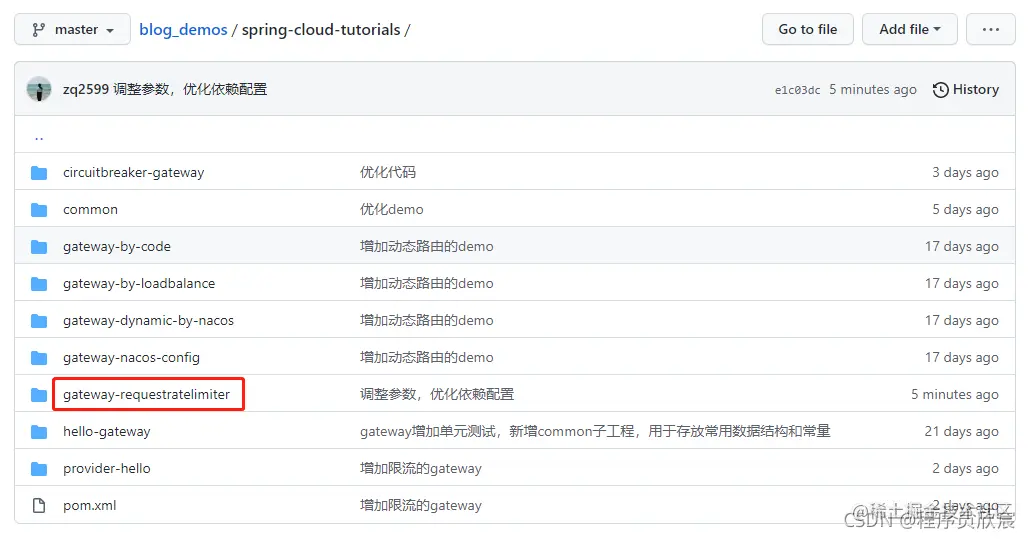This screenshot has height=539, width=1030.
Task: Open the zq2599 author profile link
Action: (86, 89)
